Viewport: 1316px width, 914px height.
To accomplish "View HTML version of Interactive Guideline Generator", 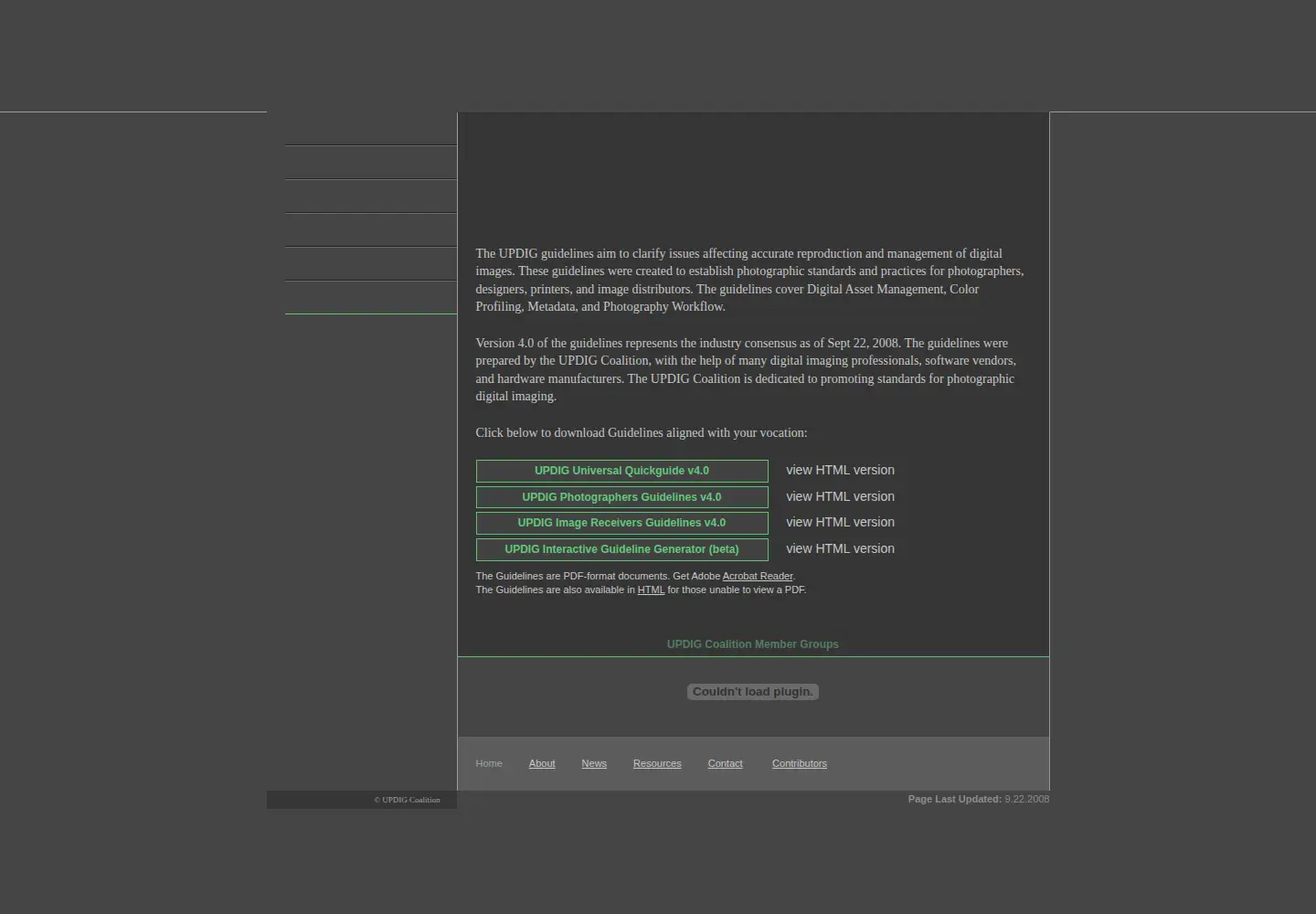I will 840,548.
